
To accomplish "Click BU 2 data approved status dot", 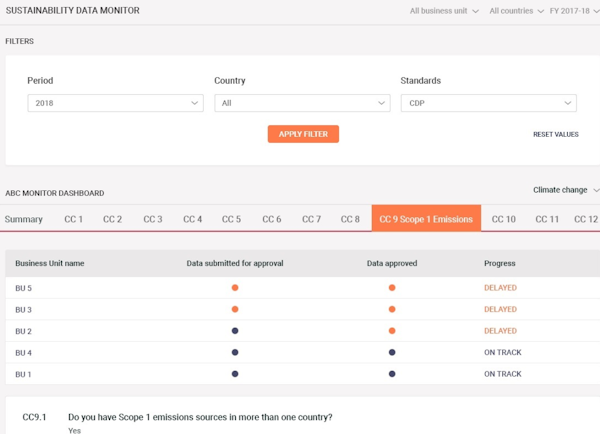I will [x=392, y=331].
